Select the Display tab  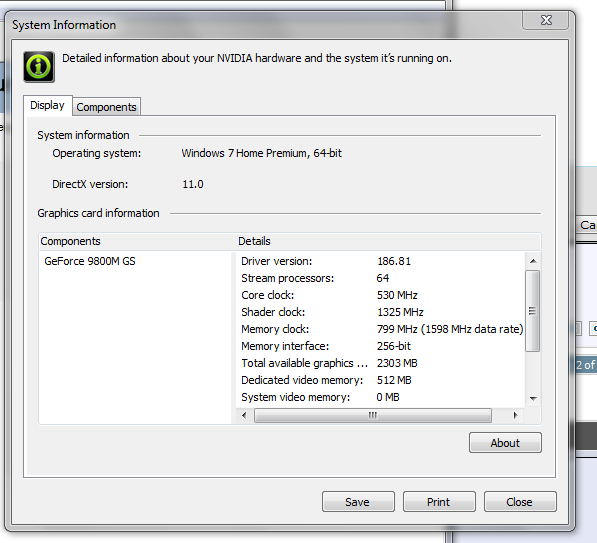[x=48, y=105]
